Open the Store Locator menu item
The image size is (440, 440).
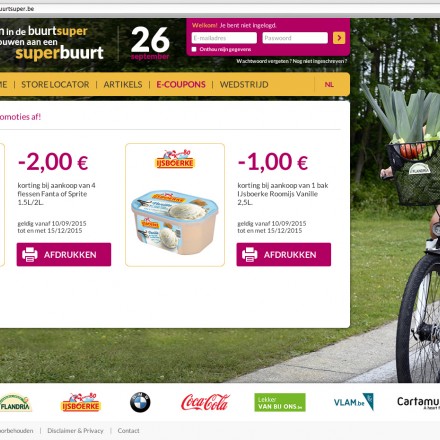(55, 85)
